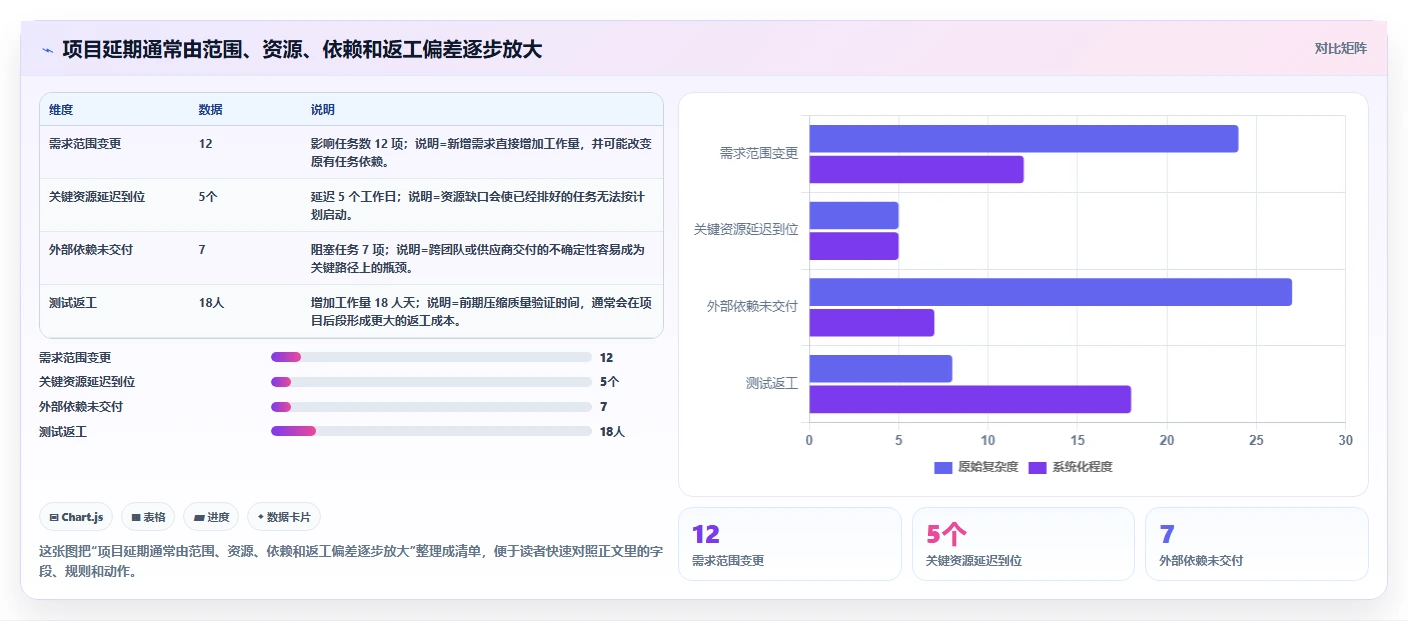Select the 表格 tag

click(x=148, y=517)
